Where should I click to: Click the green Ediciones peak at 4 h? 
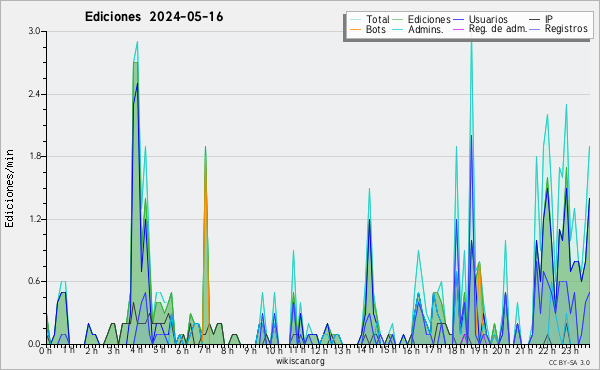[x=135, y=63]
